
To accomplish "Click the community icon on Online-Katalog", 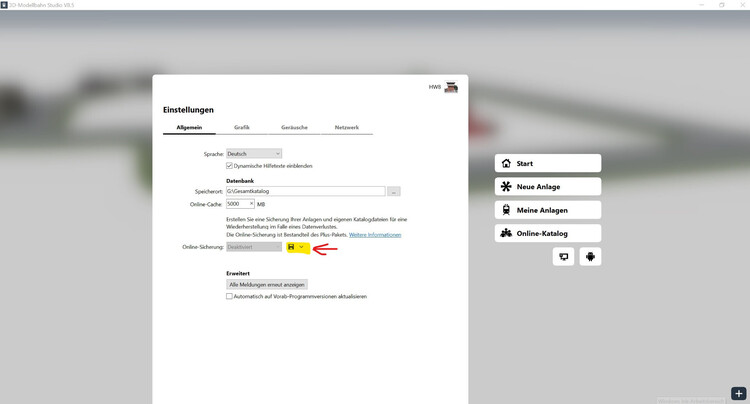I will click(506, 233).
